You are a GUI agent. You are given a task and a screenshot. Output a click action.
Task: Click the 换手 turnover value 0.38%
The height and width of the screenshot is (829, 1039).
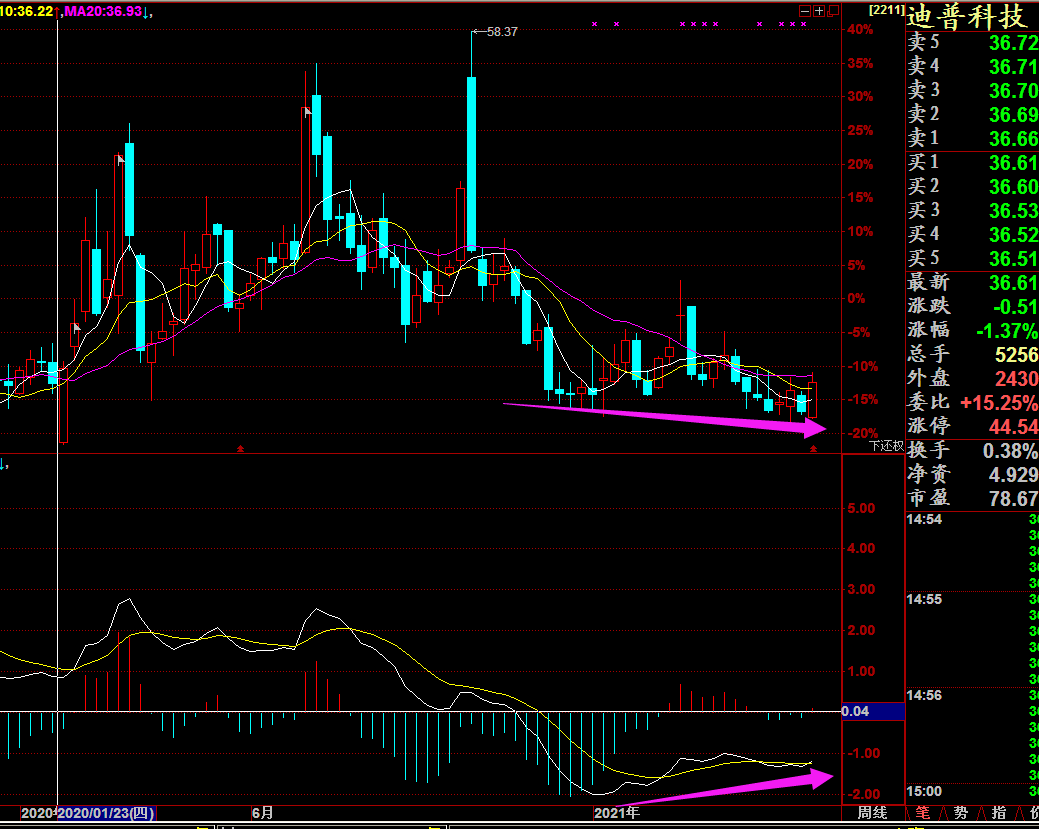(1011, 451)
